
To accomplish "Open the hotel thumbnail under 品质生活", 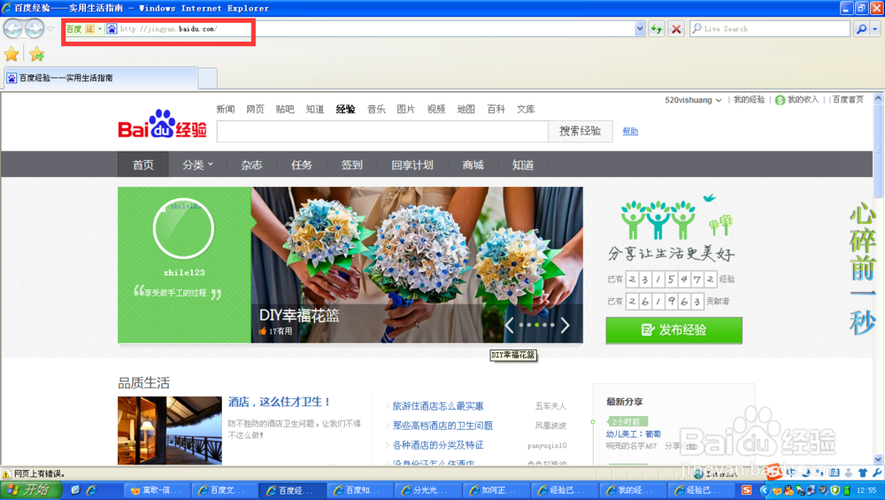I will point(169,431).
